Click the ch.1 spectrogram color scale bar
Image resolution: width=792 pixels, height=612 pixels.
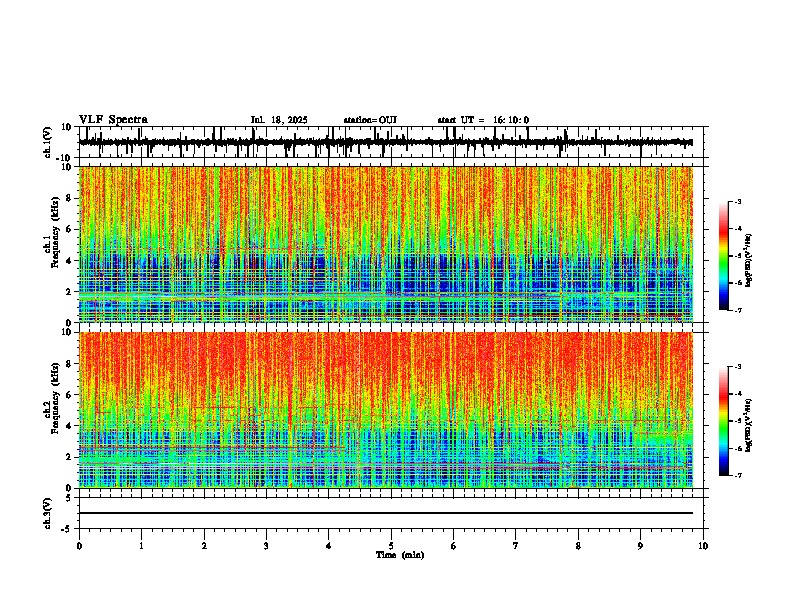pos(724,256)
